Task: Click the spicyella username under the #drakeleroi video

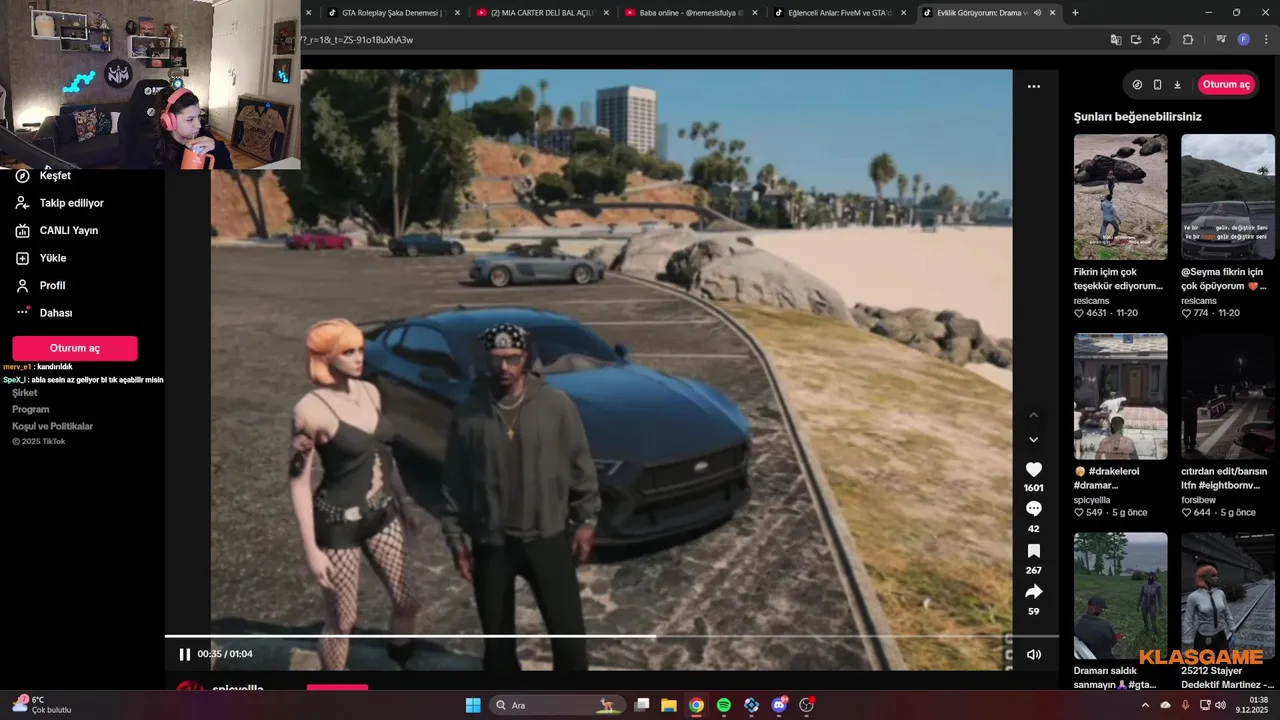Action: pyautogui.click(x=1092, y=499)
